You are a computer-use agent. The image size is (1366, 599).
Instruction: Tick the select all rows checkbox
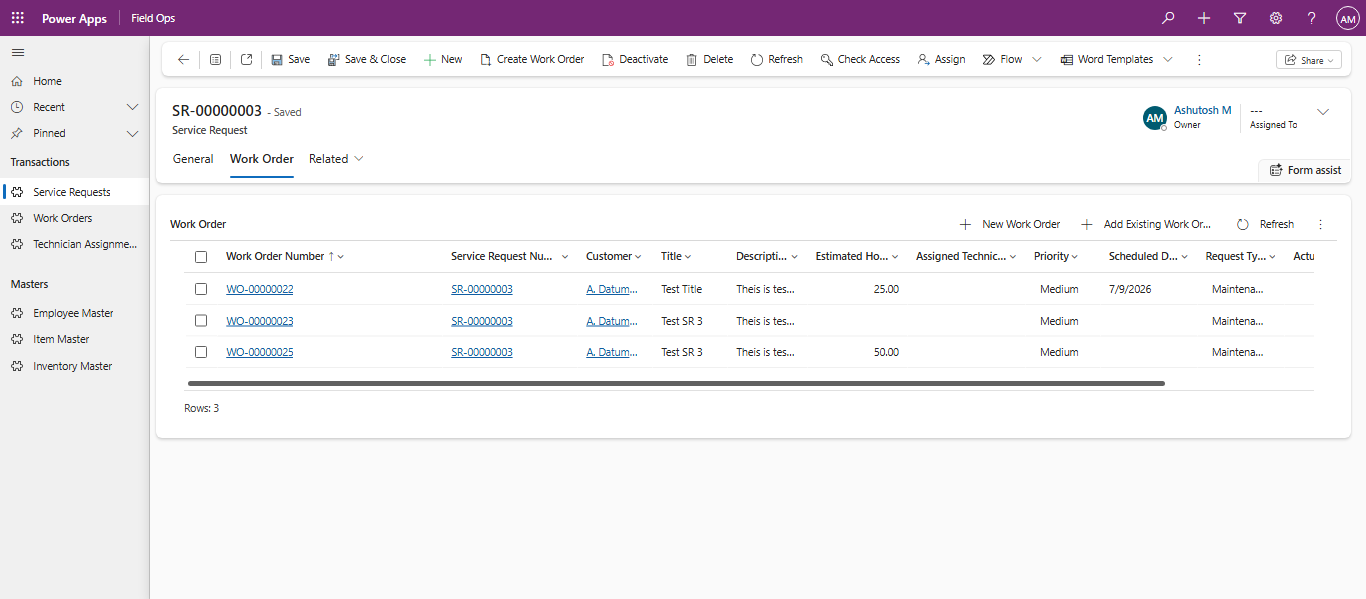coord(201,257)
